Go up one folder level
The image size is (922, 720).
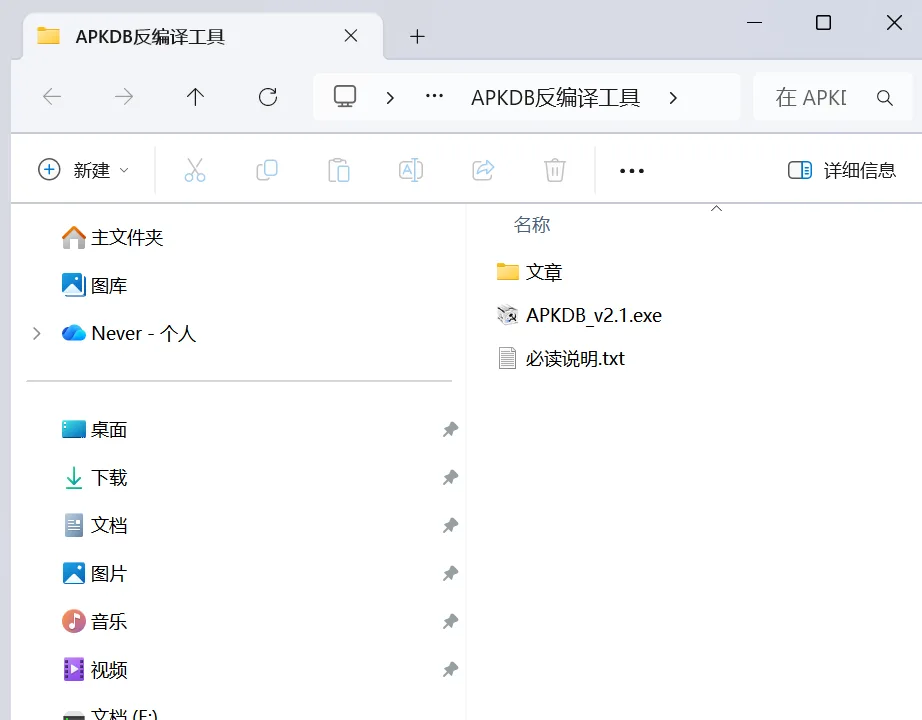coord(195,97)
